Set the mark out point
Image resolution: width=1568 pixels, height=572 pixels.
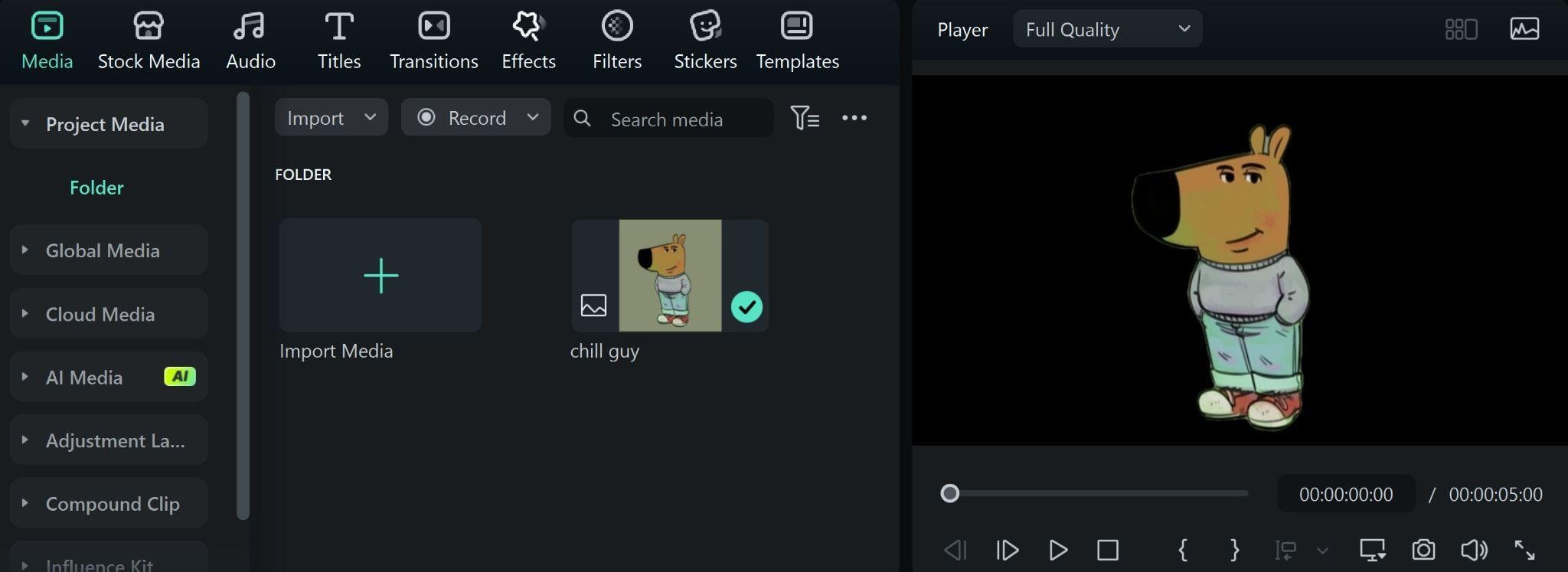[x=1234, y=550]
